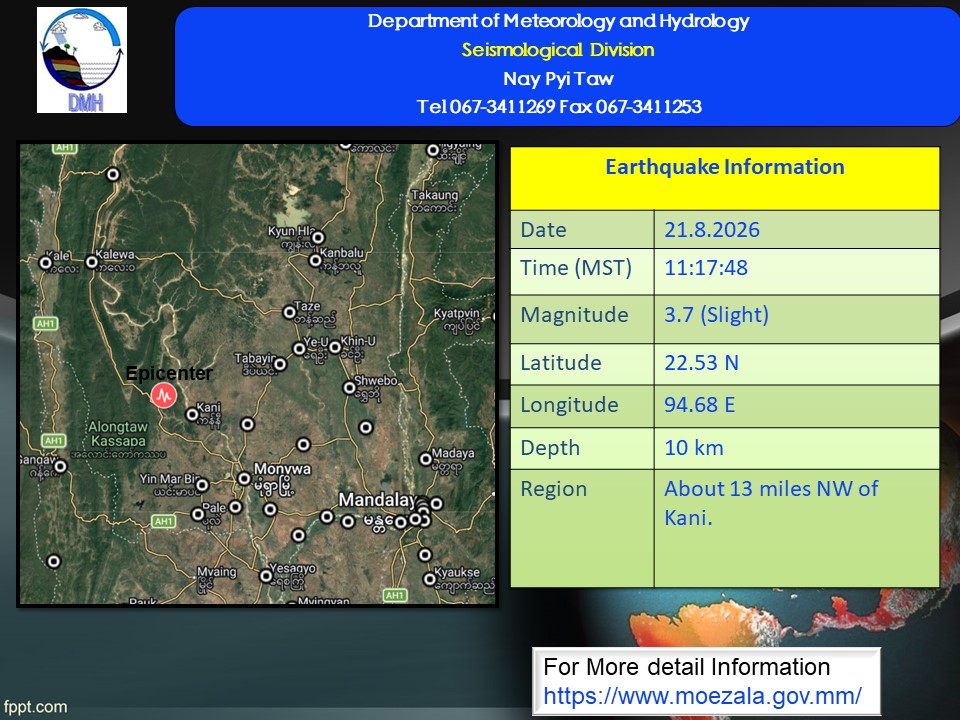The width and height of the screenshot is (960, 720).
Task: Click the Pale town marker
Action: click(198, 514)
